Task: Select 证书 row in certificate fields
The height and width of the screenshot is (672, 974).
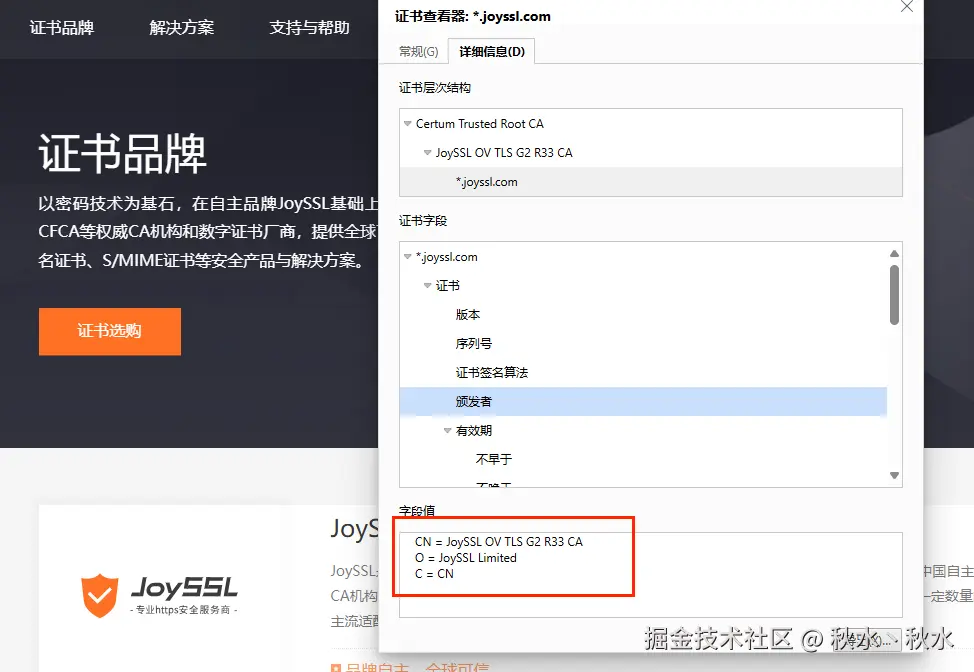Action: 447,286
